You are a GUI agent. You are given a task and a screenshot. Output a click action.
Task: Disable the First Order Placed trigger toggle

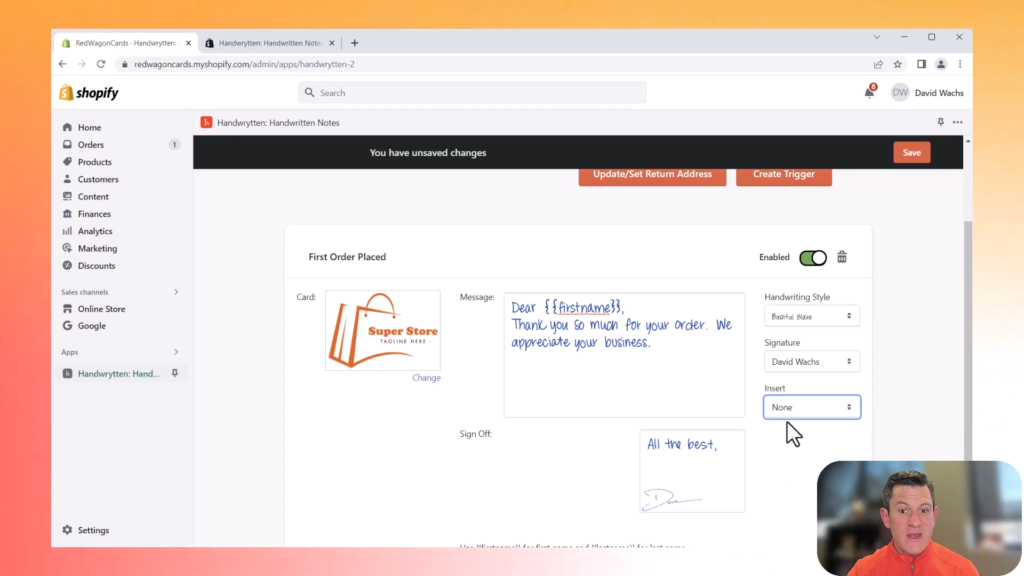pos(812,256)
